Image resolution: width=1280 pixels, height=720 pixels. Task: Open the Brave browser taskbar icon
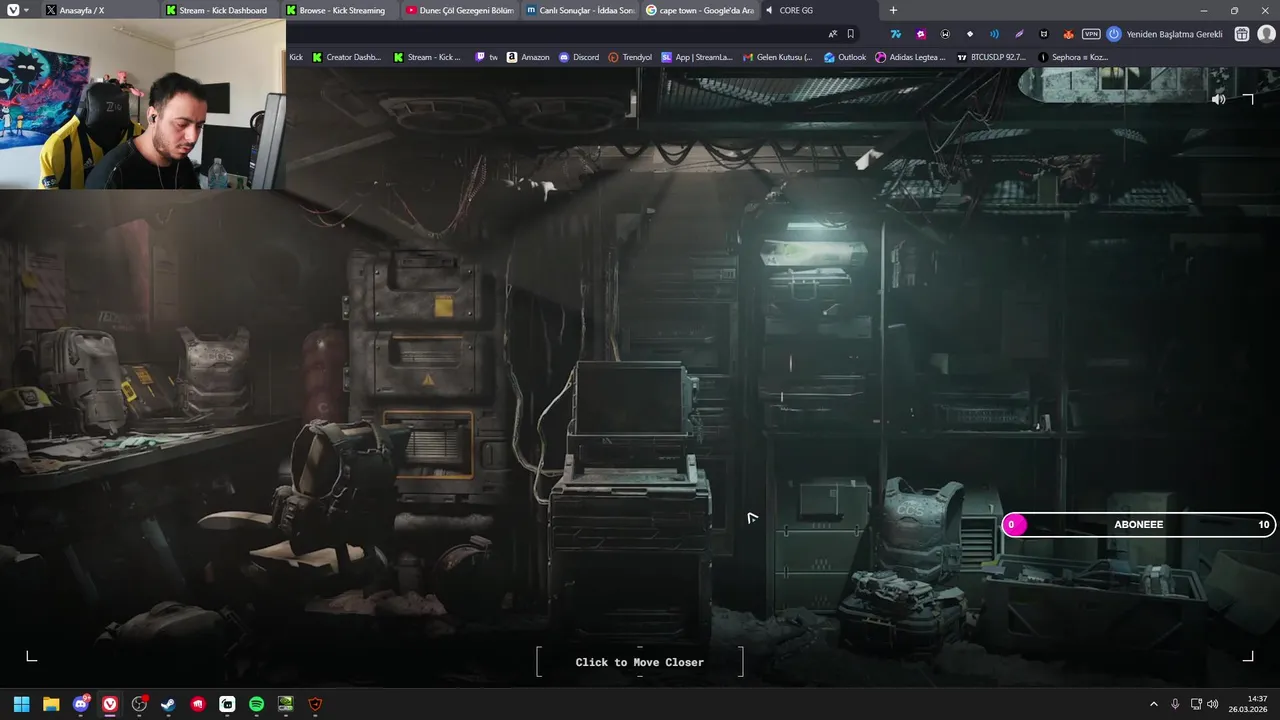click(315, 704)
